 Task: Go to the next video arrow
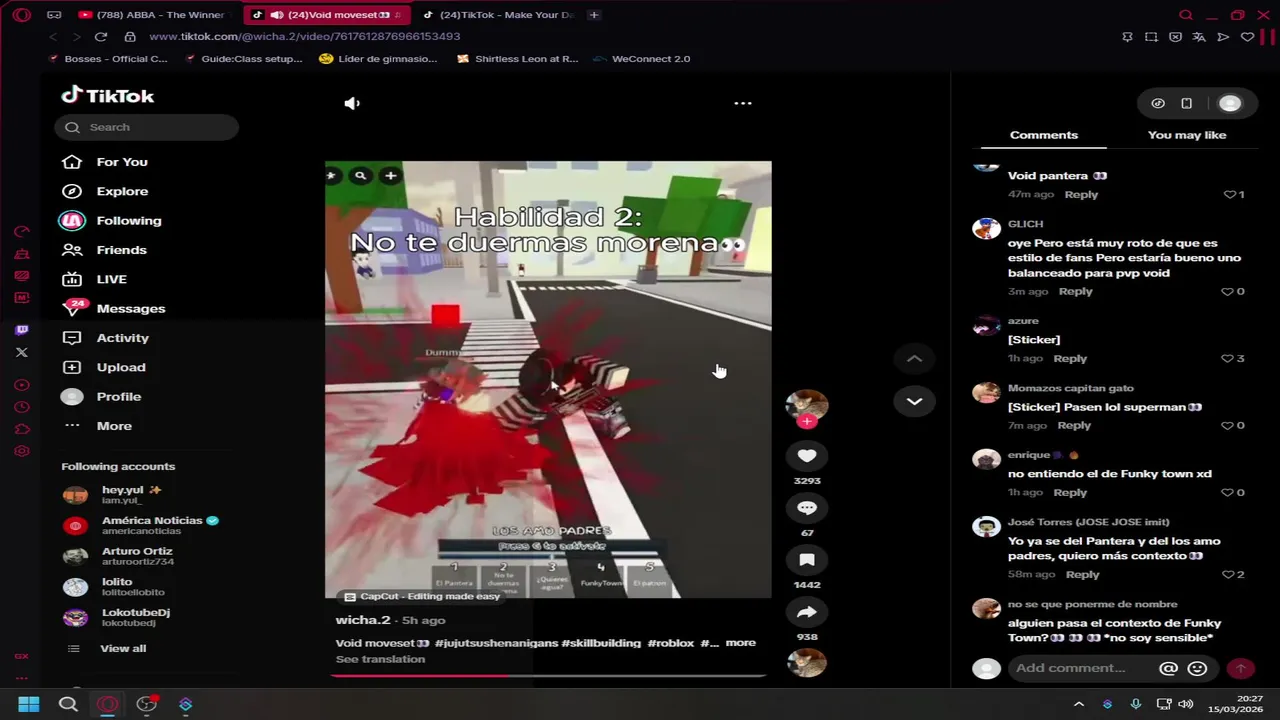914,401
